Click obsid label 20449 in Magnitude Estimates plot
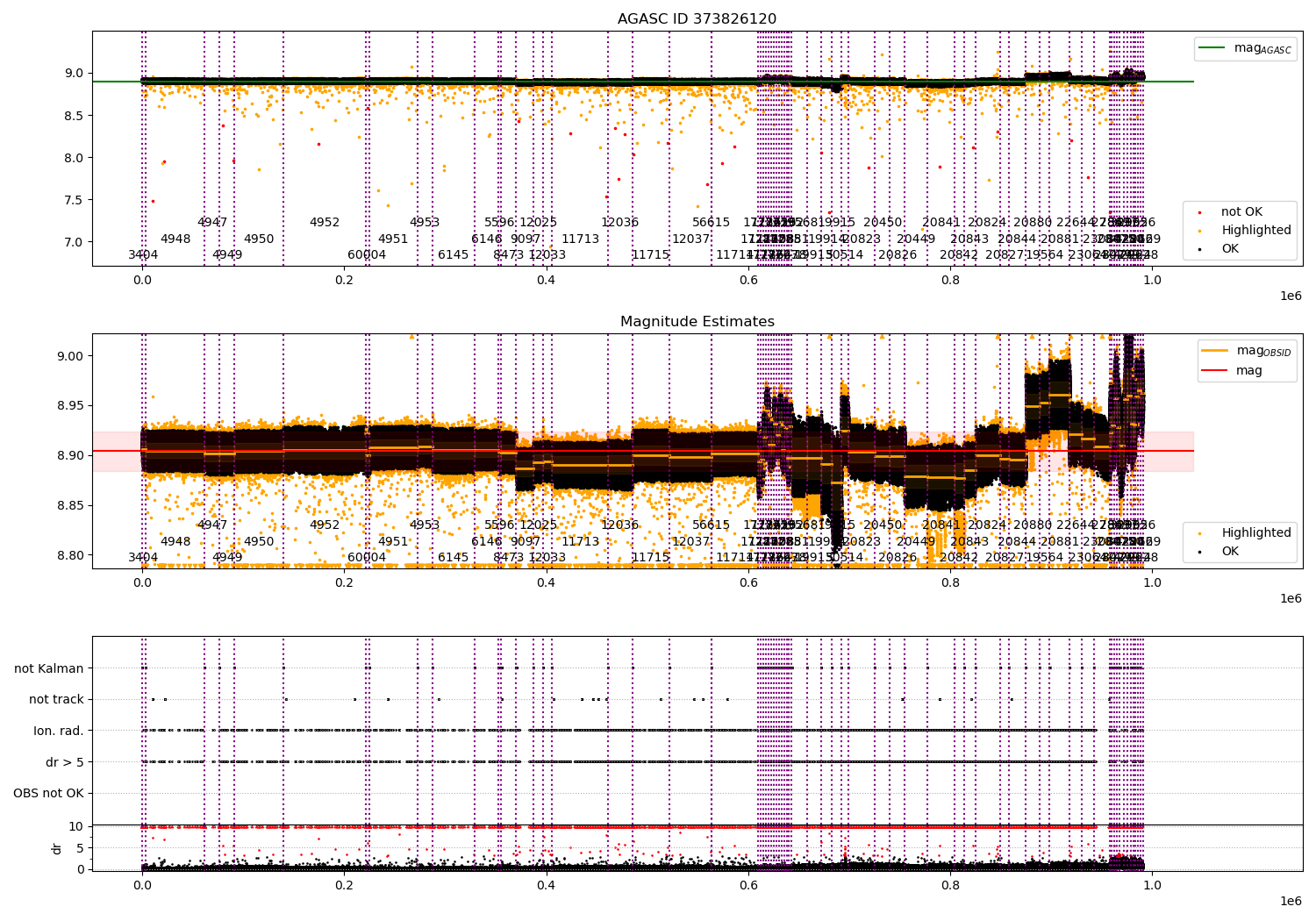1316x921 pixels. pos(916,541)
